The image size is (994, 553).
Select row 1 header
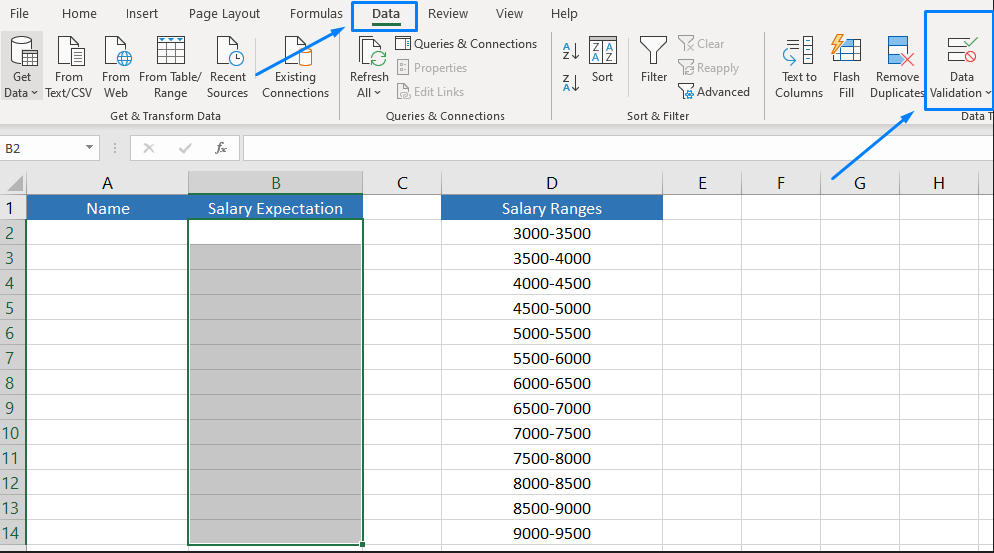coord(13,208)
